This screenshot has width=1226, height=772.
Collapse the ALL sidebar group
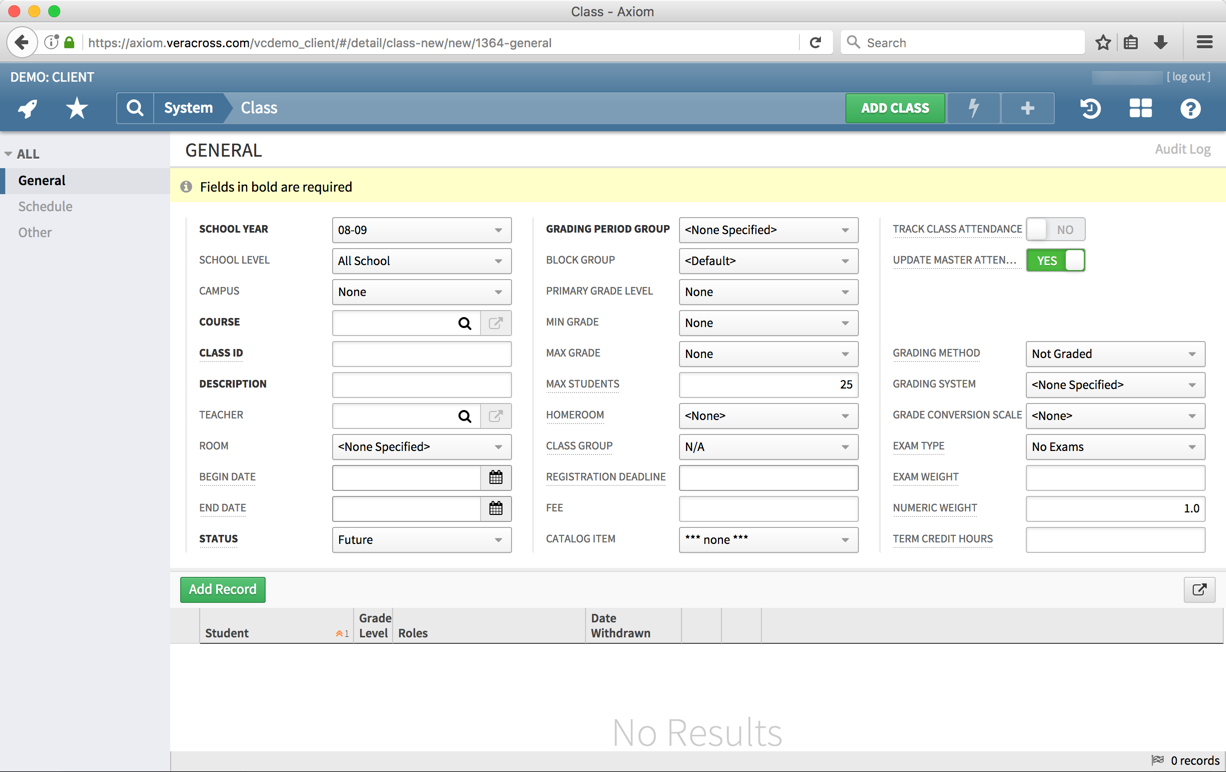point(22,154)
